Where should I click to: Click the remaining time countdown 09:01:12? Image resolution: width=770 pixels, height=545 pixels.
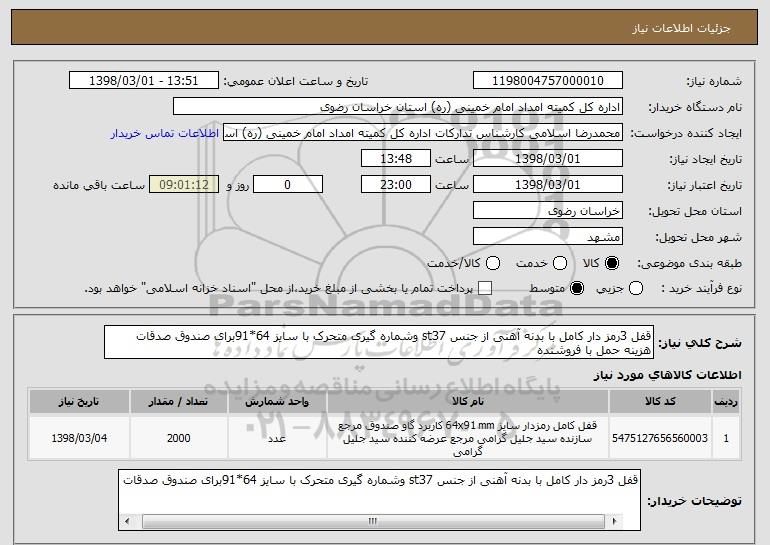point(184,185)
